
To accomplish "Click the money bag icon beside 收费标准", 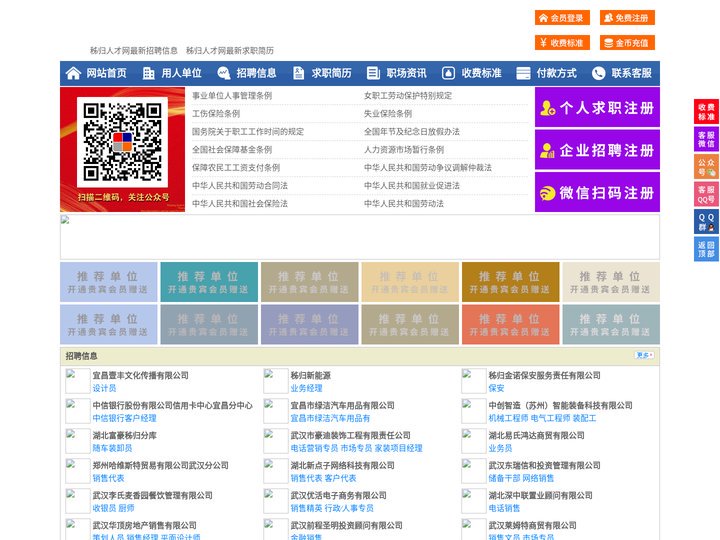I will tap(448, 73).
